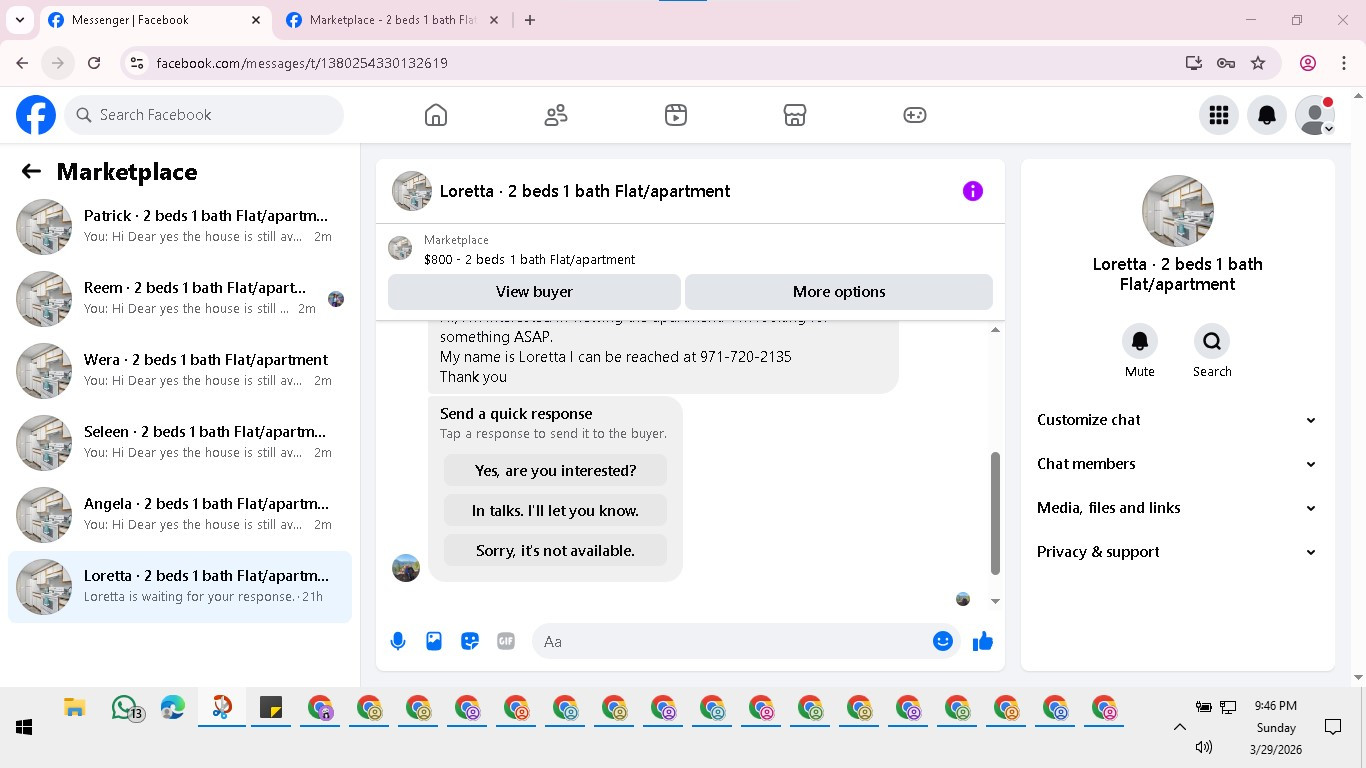Expand Media, files and links section

click(1178, 508)
